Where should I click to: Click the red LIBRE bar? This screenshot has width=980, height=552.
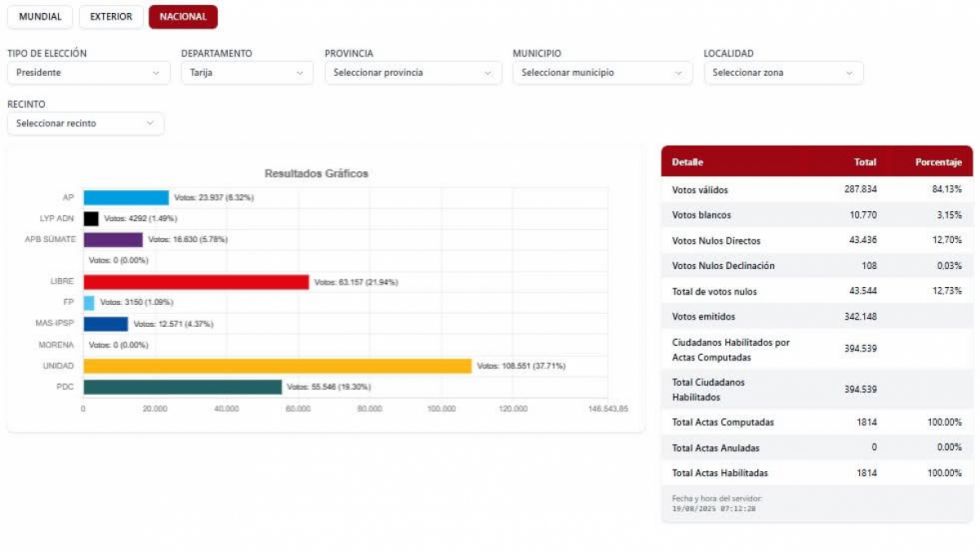(196, 282)
